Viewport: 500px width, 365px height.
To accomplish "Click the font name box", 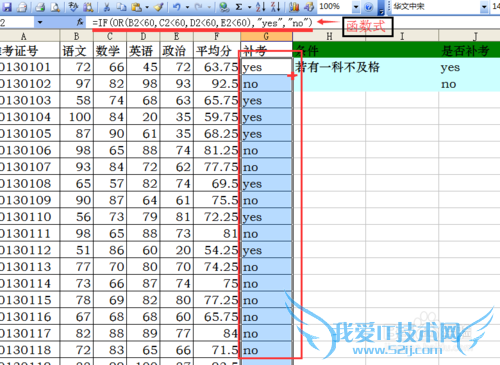I will 436,7.
